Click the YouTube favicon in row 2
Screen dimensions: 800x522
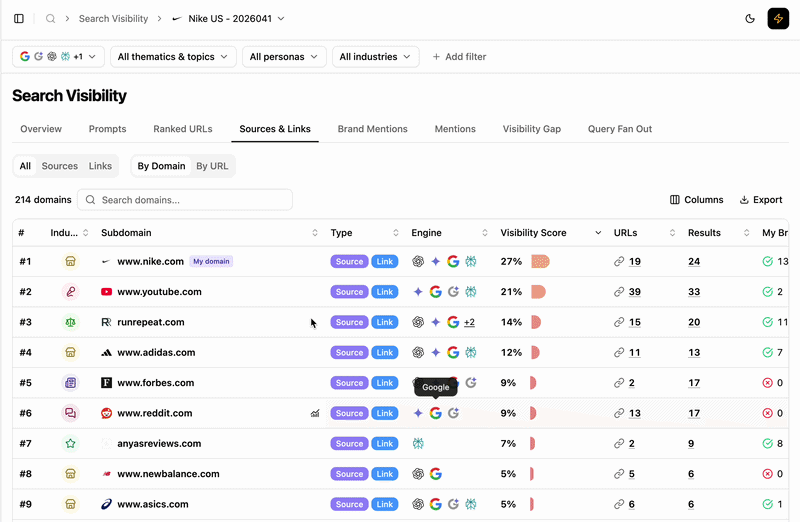click(106, 292)
